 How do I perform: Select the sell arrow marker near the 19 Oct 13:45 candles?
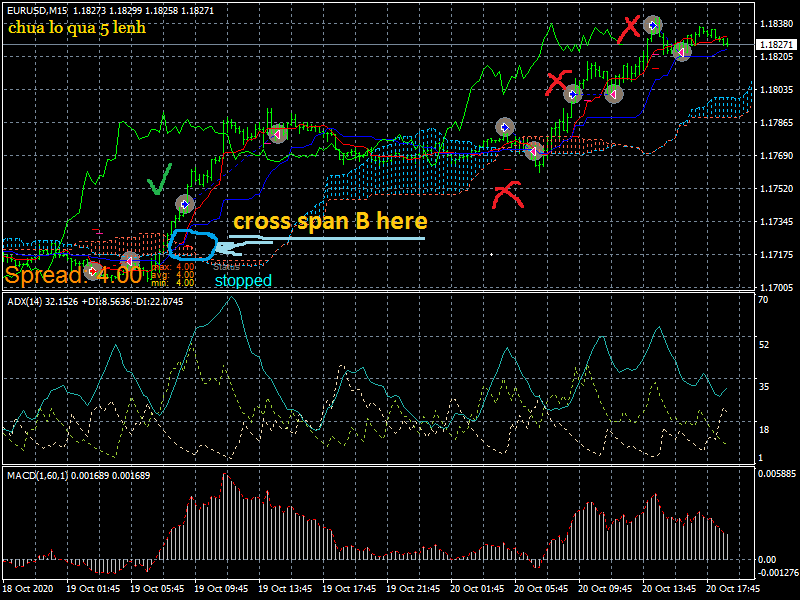(x=277, y=134)
